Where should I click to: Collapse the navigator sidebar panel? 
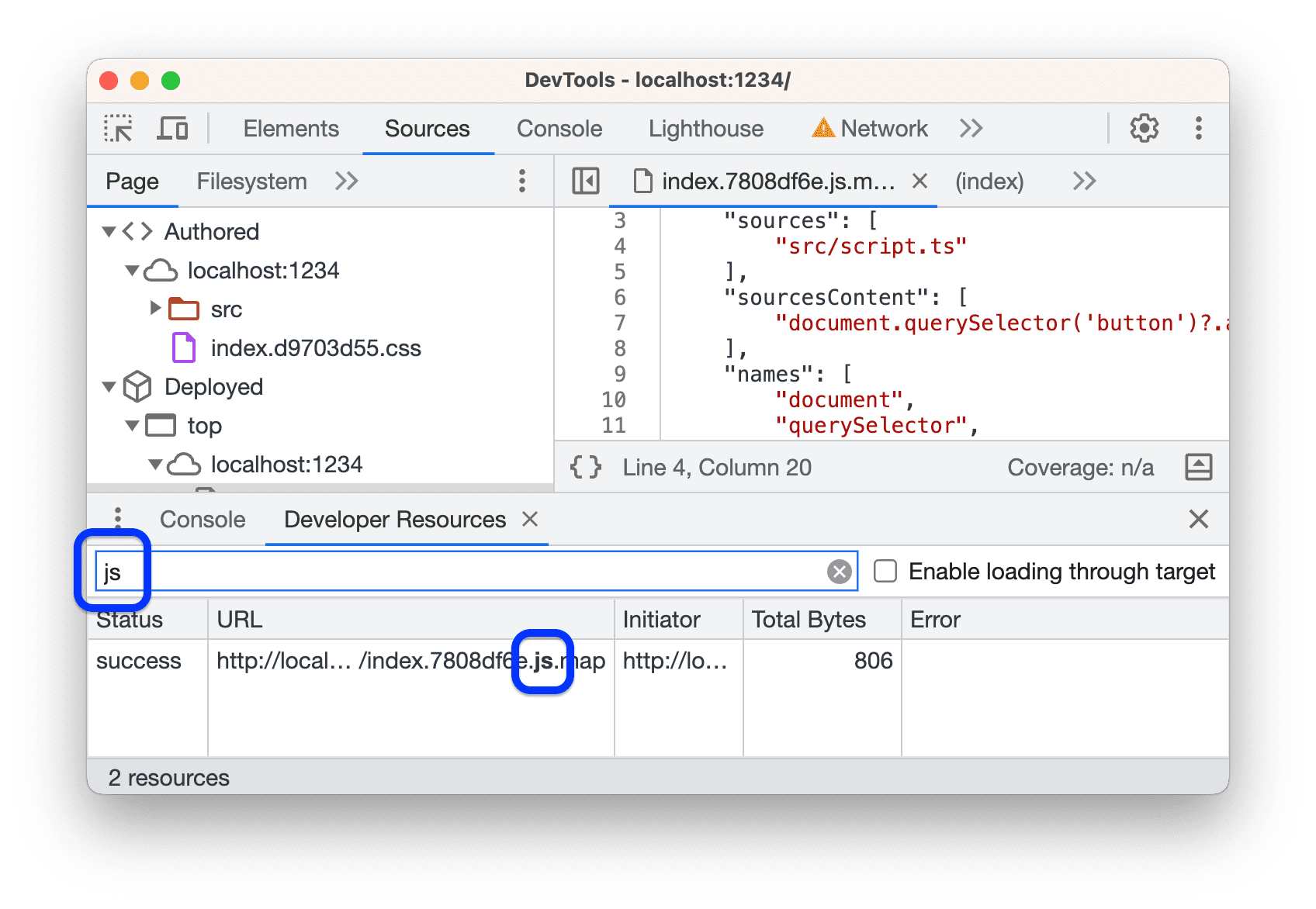click(x=586, y=181)
